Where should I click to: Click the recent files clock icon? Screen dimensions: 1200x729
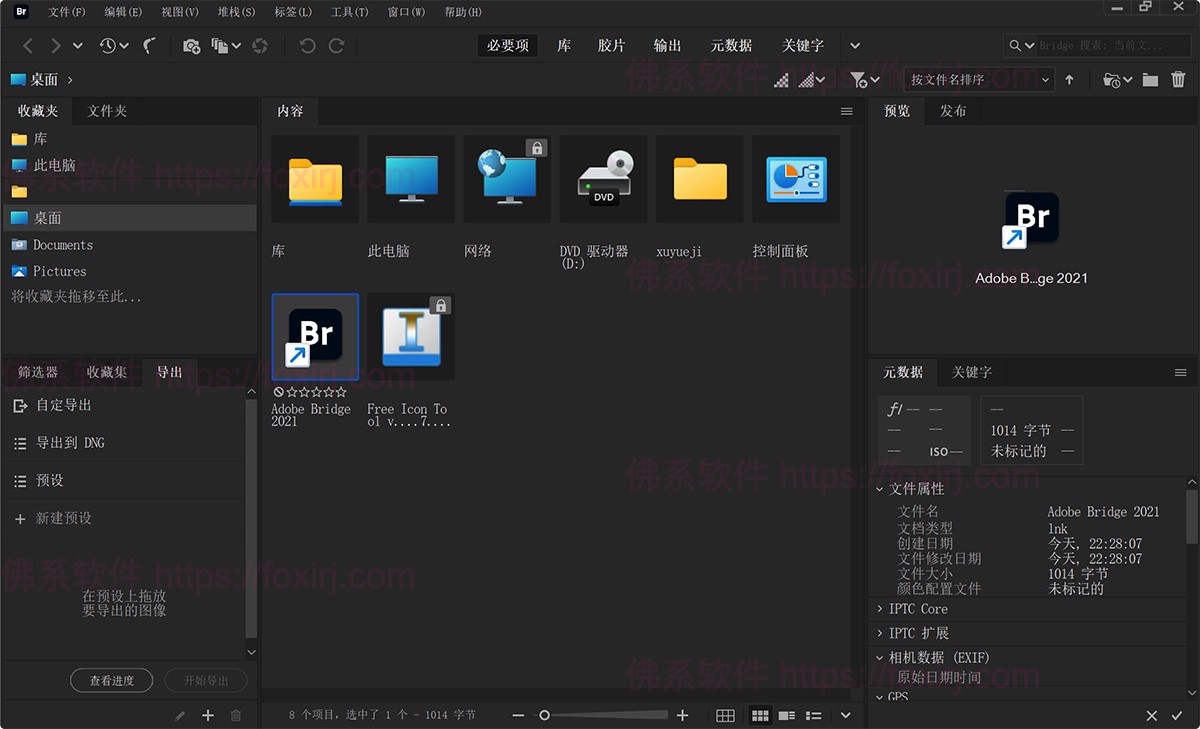click(x=110, y=45)
